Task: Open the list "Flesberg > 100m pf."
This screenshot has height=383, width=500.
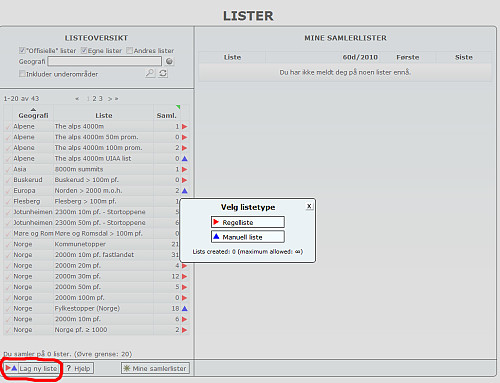Action: (x=85, y=201)
